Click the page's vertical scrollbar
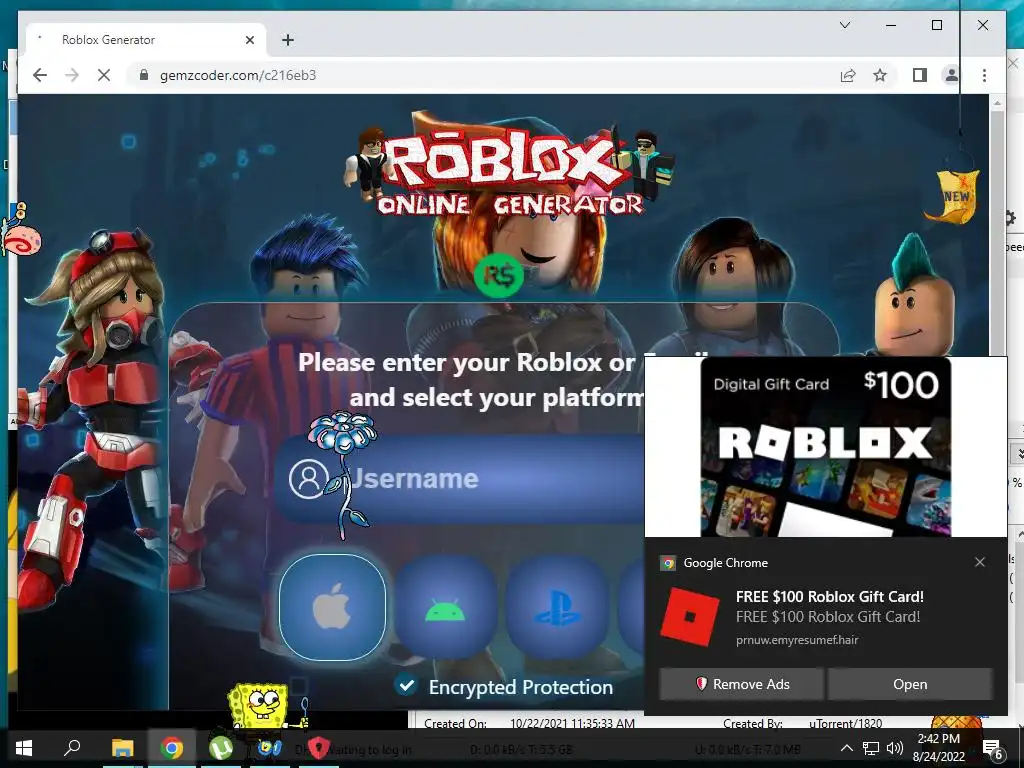Viewport: 1024px width, 768px height. tap(997, 232)
